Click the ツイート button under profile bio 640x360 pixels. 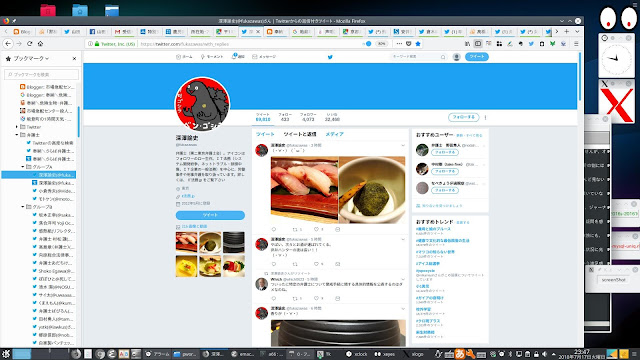tap(210, 215)
